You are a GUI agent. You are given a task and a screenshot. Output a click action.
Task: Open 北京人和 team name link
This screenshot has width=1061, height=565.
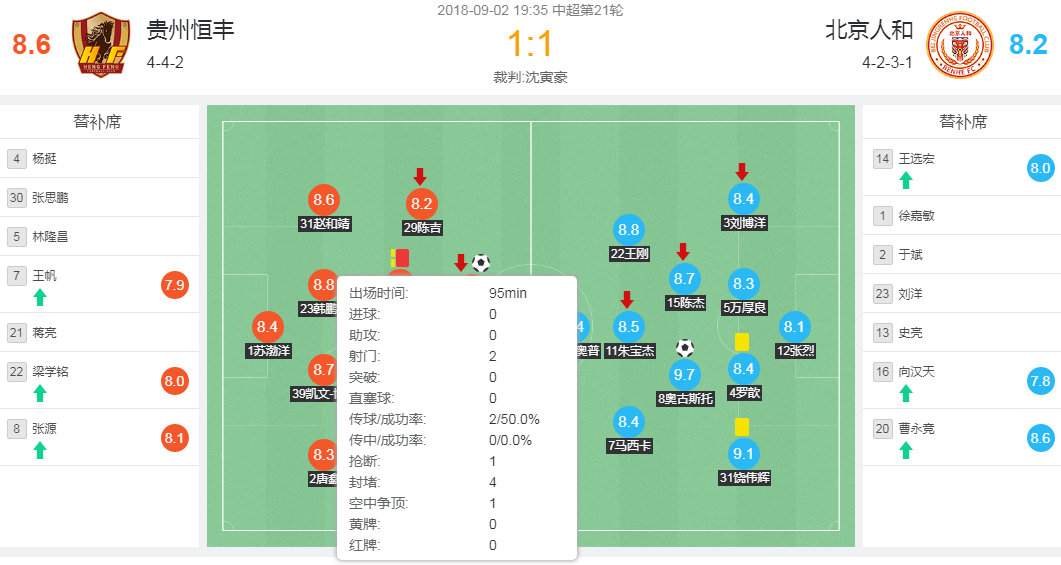[869, 30]
